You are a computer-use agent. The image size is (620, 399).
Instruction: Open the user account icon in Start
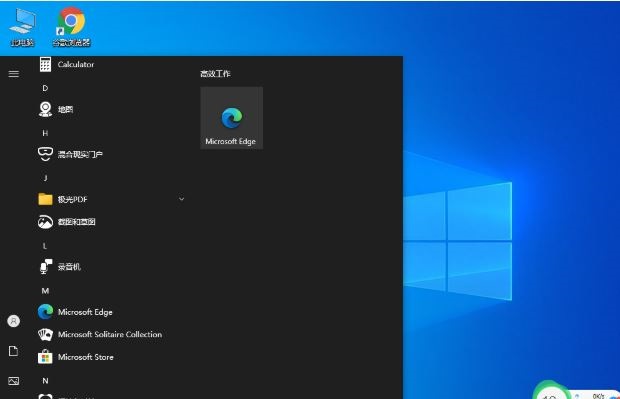[x=13, y=321]
